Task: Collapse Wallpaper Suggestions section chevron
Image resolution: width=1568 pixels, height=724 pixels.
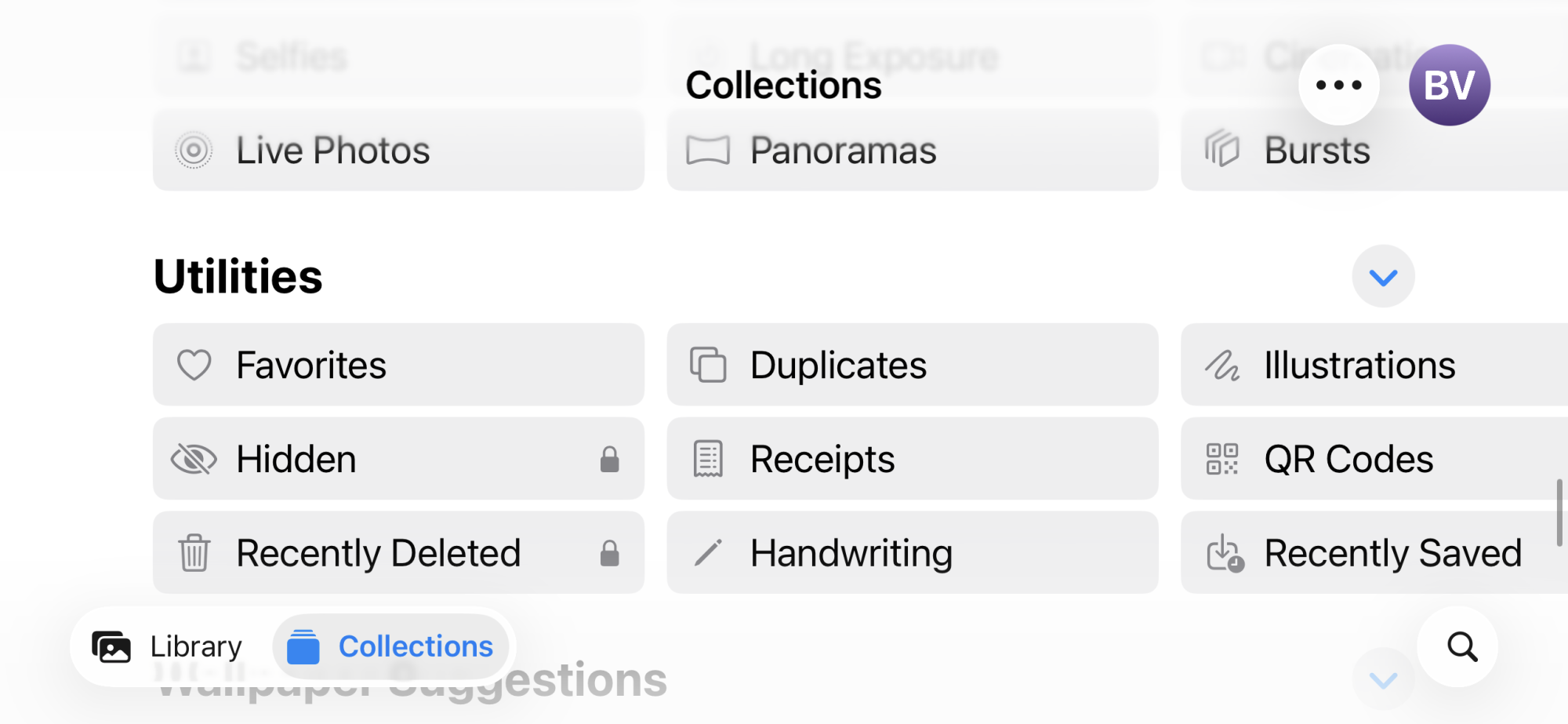Action: coord(1383,679)
